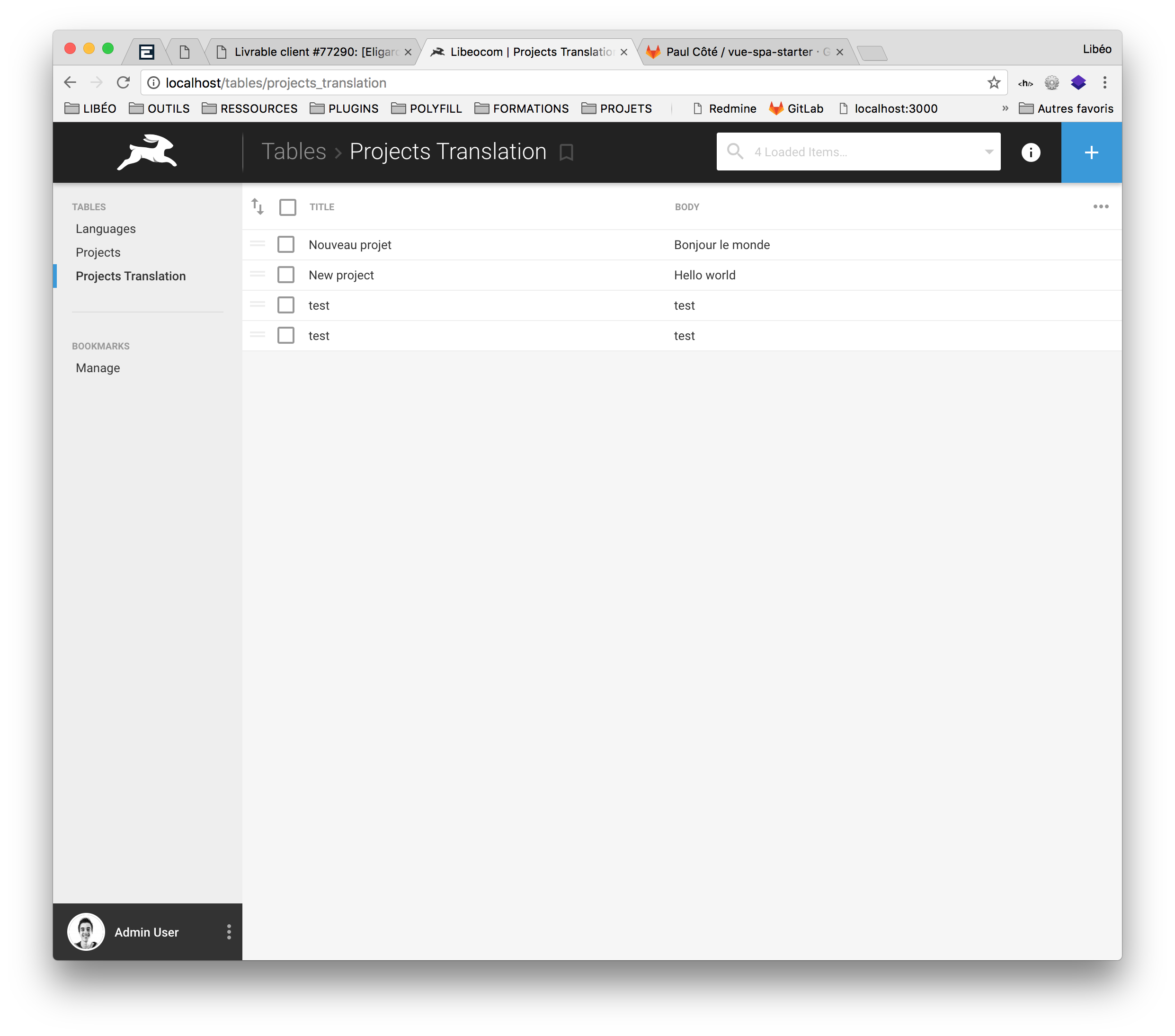Expand the search filter dropdown arrow

[x=989, y=152]
